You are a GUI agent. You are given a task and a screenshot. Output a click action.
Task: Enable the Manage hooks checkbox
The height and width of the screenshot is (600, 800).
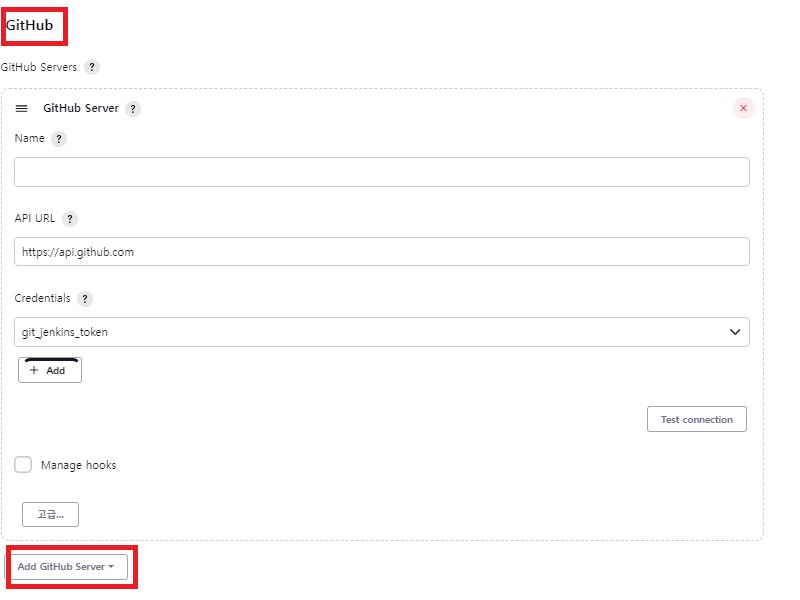point(23,465)
